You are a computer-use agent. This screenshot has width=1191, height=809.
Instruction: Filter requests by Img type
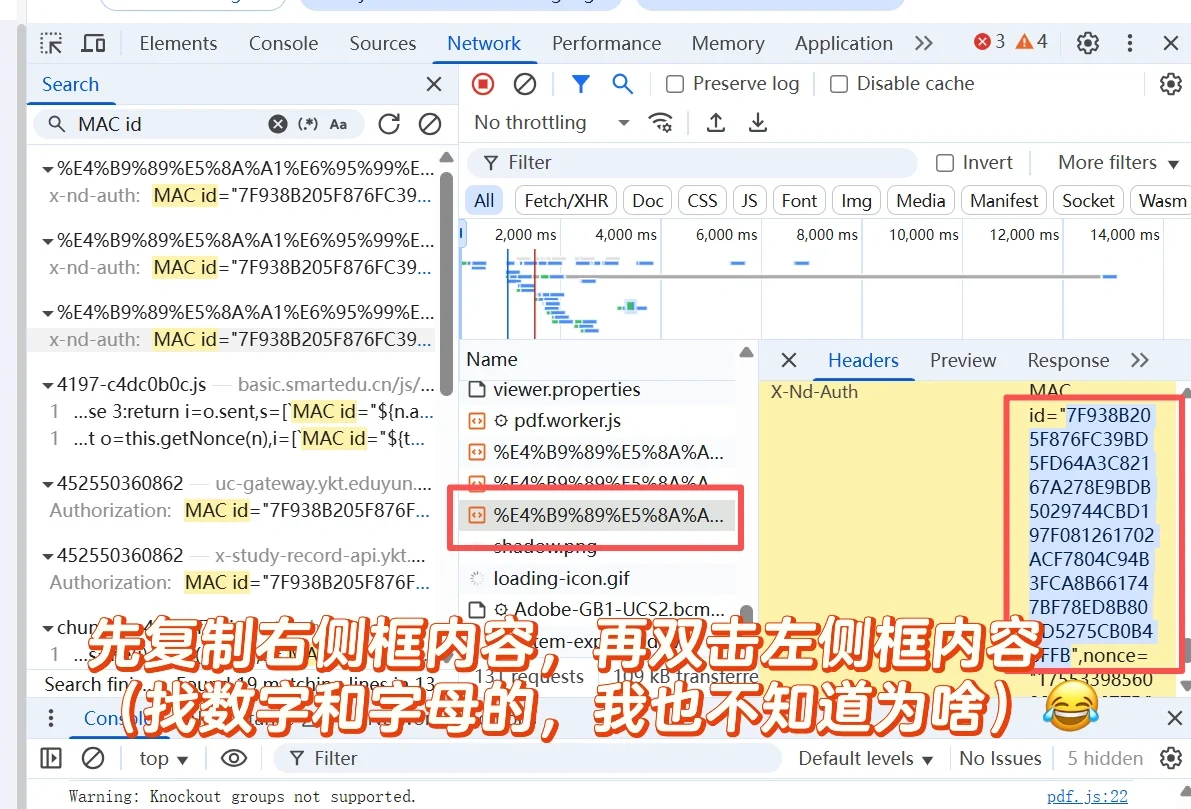tap(856, 201)
